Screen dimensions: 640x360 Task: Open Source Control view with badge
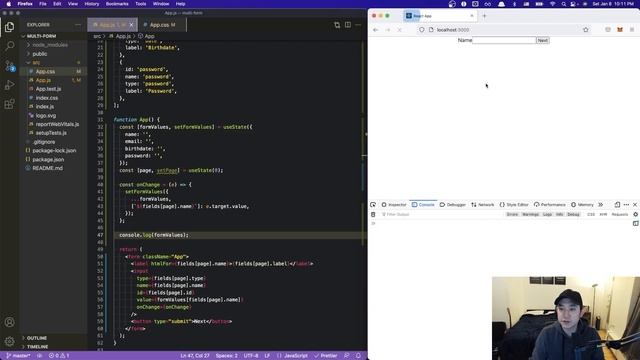point(9,66)
